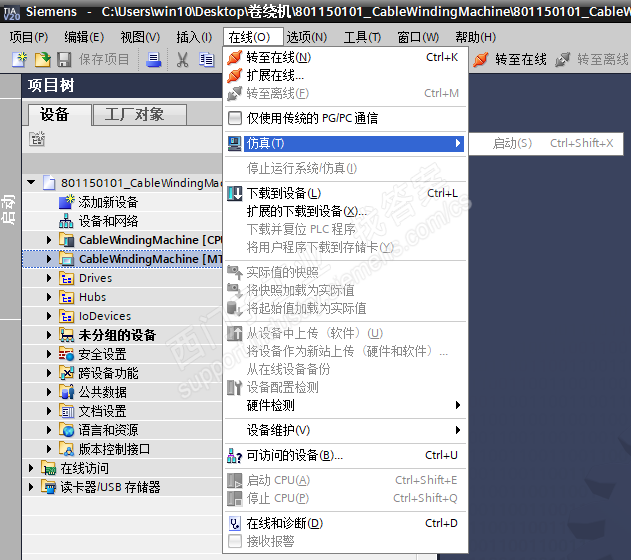Open the 项目(P) menu
Image resolution: width=631 pixels, height=560 pixels.
coord(29,37)
